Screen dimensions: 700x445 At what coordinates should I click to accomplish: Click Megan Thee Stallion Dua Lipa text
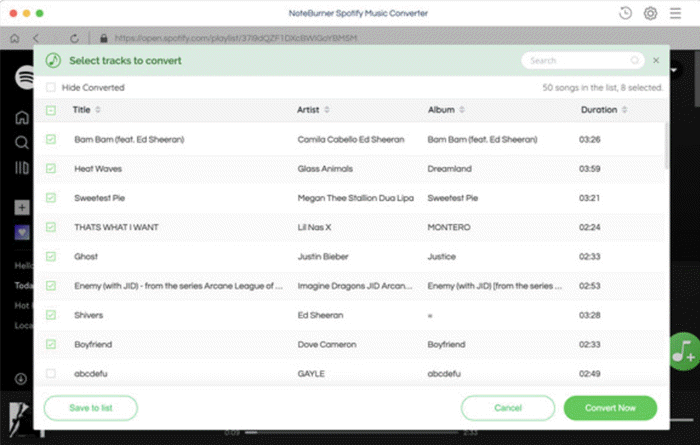355,198
